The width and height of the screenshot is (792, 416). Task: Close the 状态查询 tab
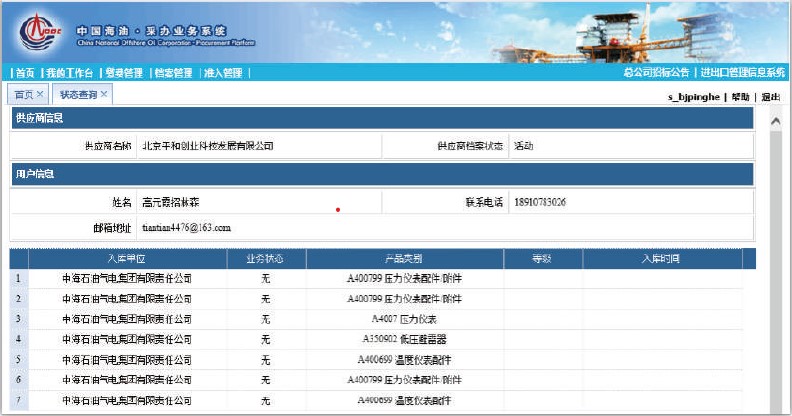pos(104,94)
